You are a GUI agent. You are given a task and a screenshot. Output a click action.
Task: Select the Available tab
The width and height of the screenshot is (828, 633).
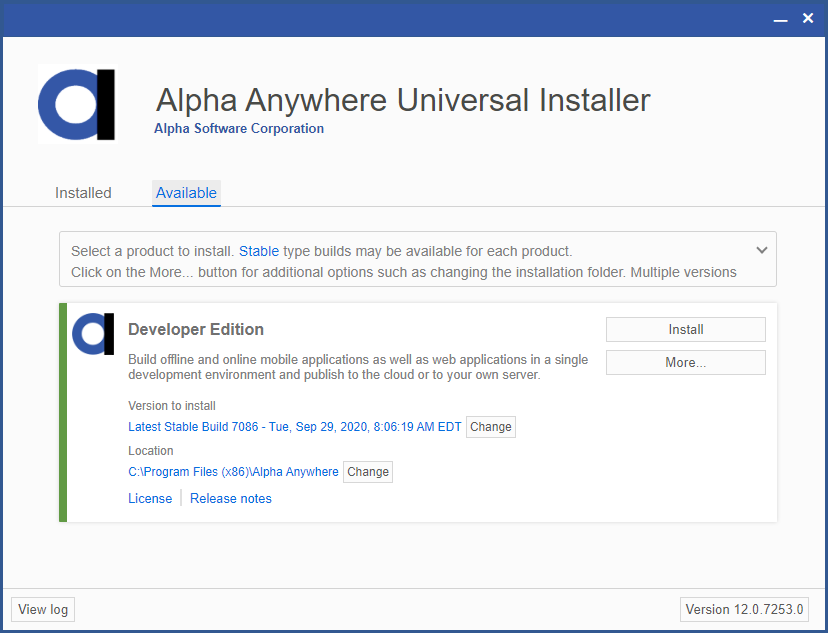tap(186, 193)
